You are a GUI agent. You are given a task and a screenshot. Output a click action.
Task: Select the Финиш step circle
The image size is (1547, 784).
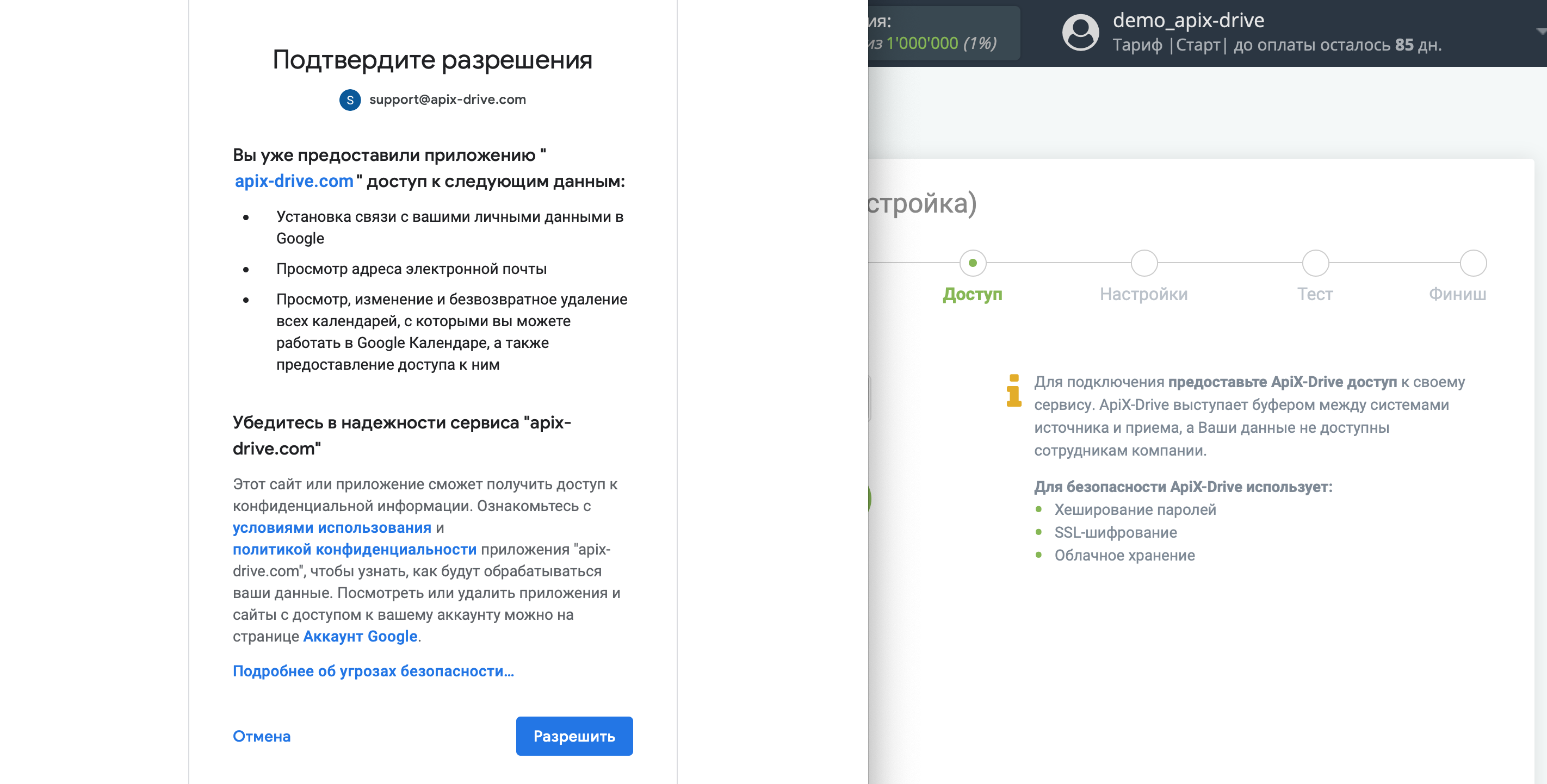(x=1473, y=263)
